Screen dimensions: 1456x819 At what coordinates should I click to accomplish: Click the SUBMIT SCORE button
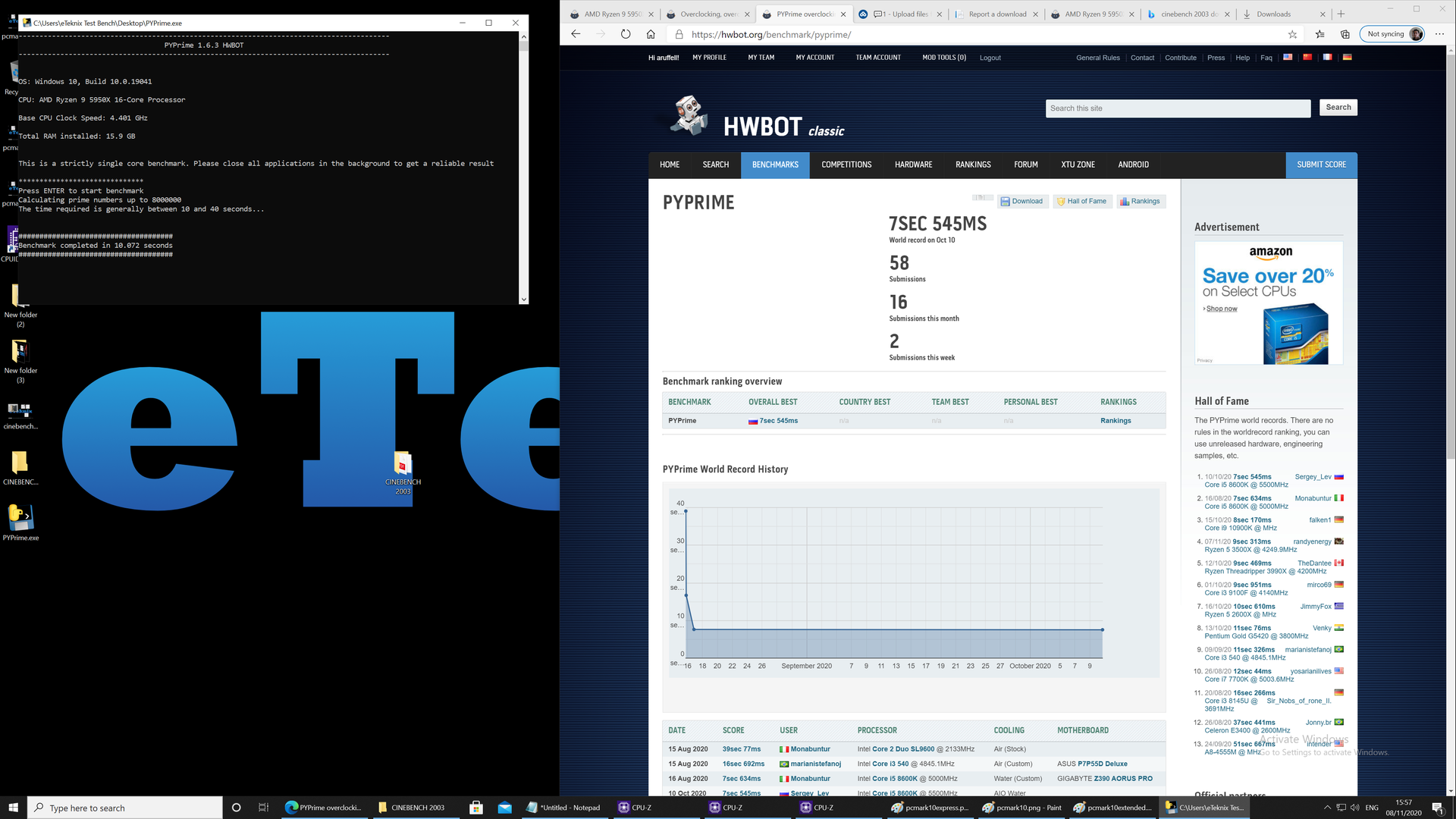pyautogui.click(x=1321, y=165)
